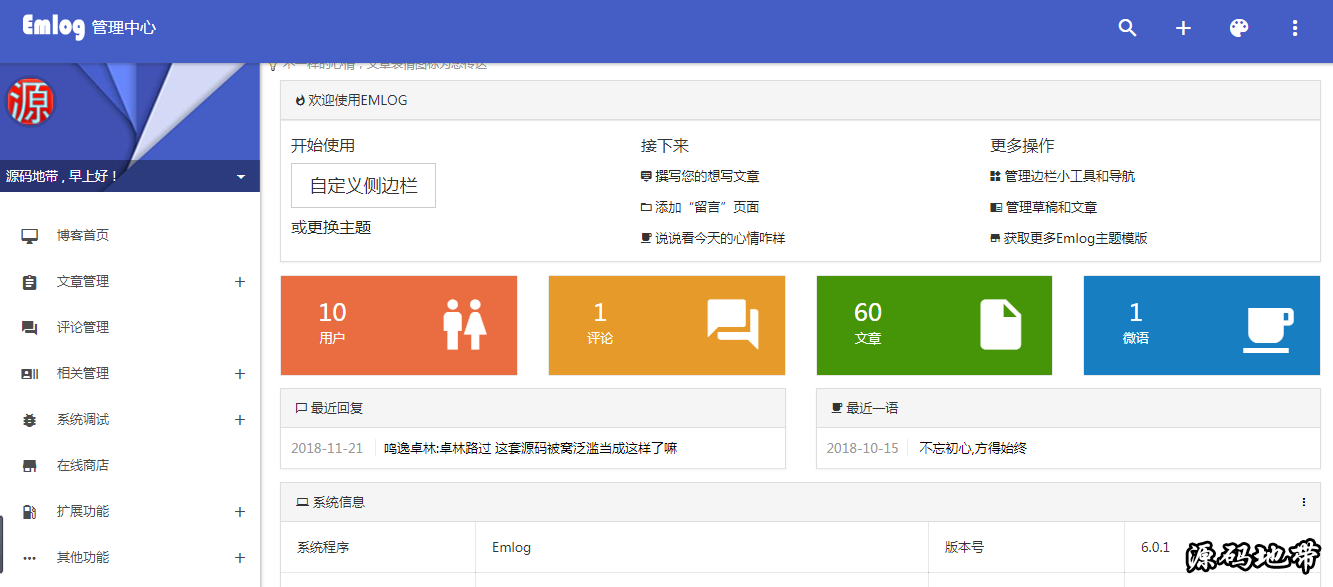This screenshot has height=587, width=1333.
Task: Click the 版本号 table cell
Action: 1027,547
